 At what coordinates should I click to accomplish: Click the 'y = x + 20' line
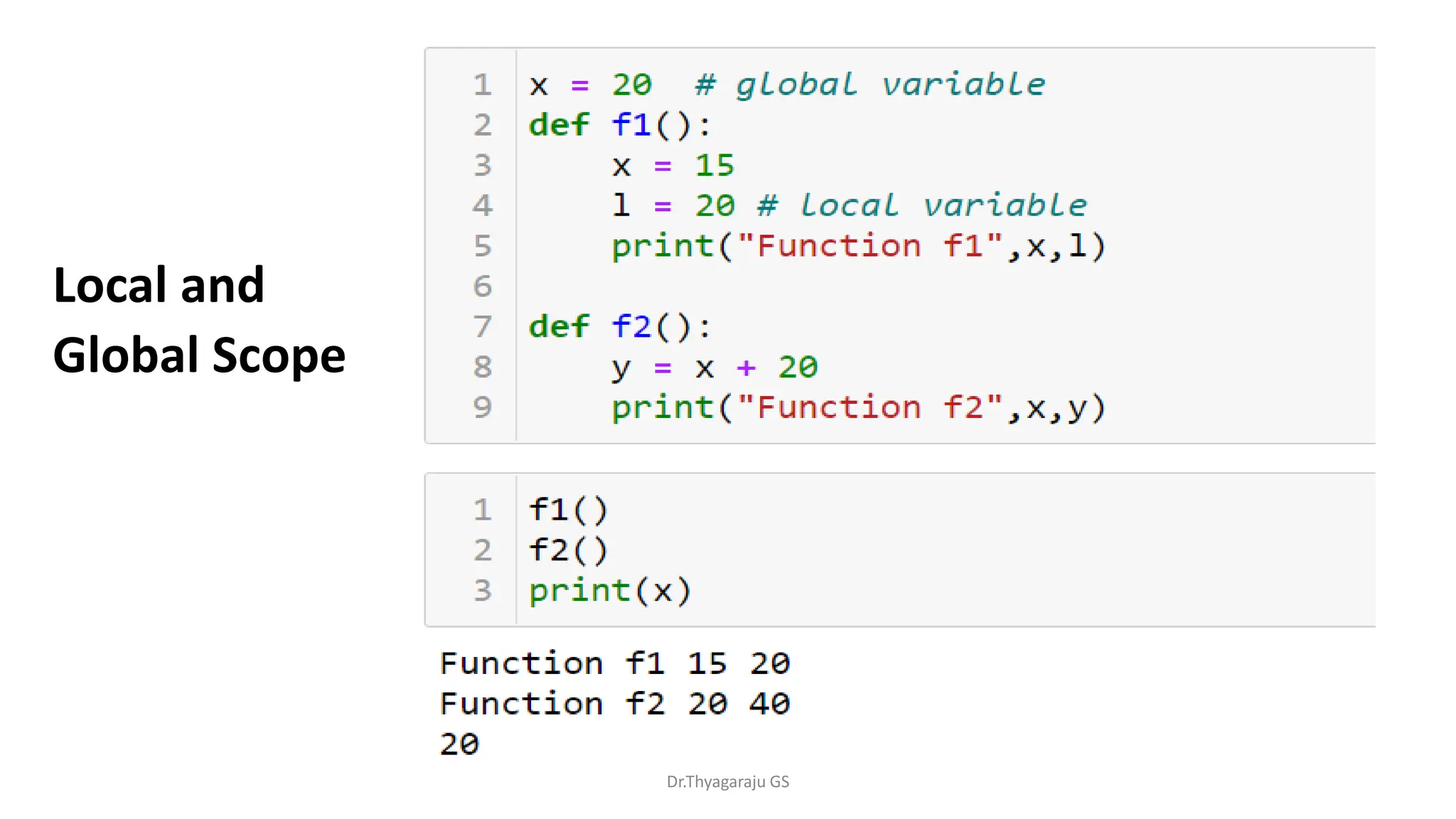[714, 368]
